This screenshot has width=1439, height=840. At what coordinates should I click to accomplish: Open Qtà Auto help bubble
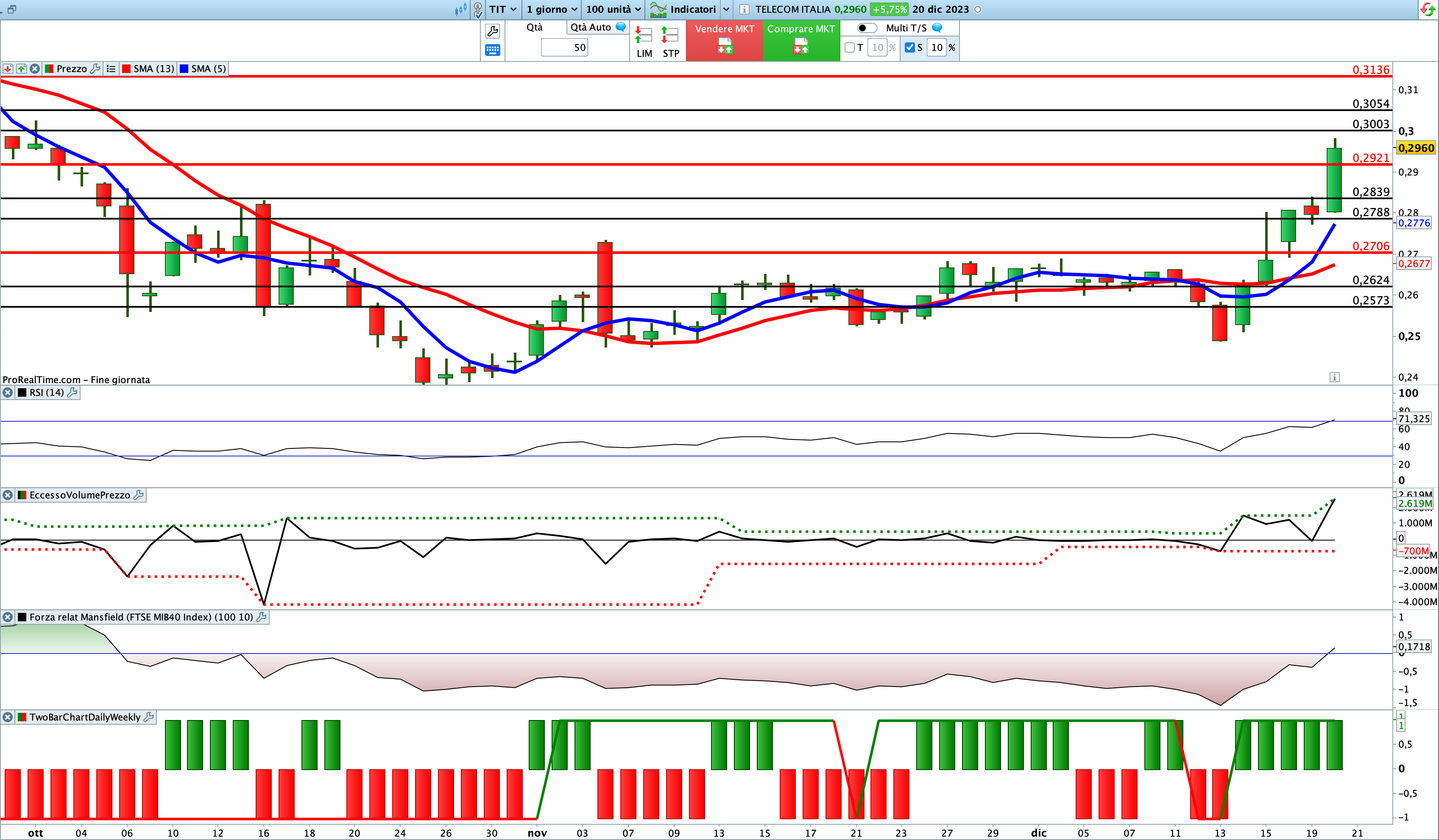pyautogui.click(x=621, y=27)
